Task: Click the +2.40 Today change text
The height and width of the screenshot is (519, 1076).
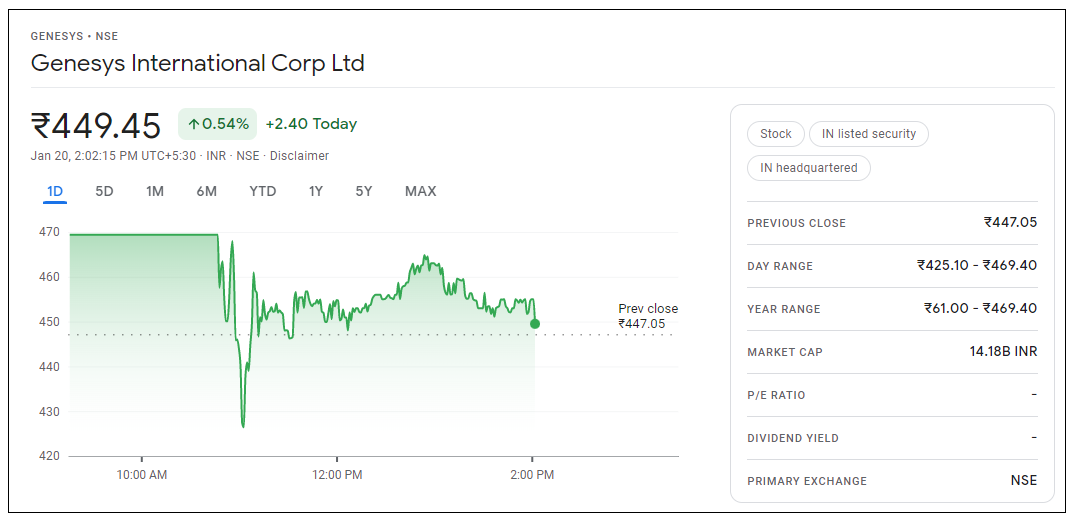Action: 312,124
